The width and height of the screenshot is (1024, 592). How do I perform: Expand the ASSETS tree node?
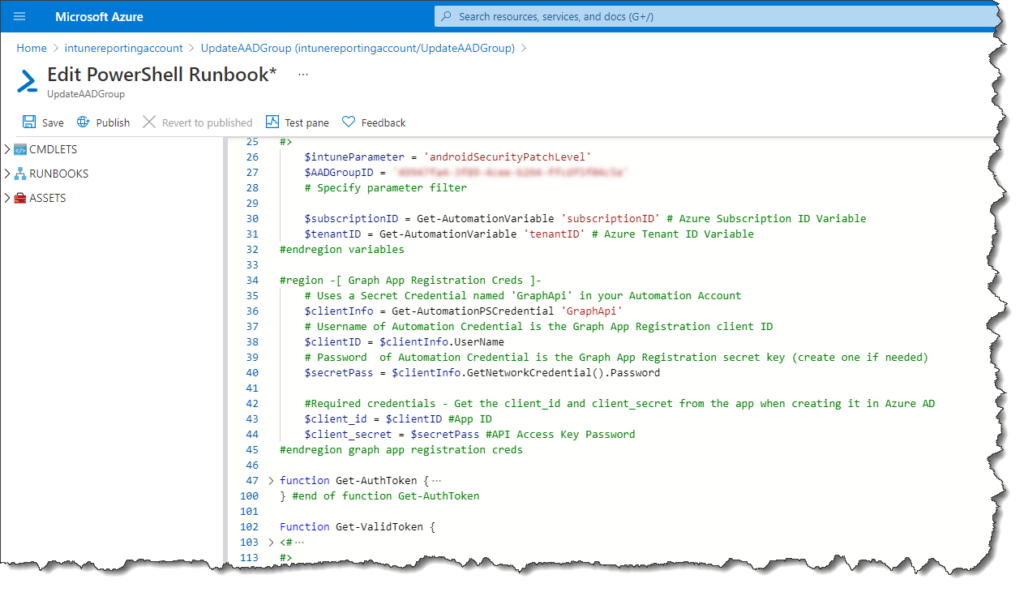pos(7,198)
